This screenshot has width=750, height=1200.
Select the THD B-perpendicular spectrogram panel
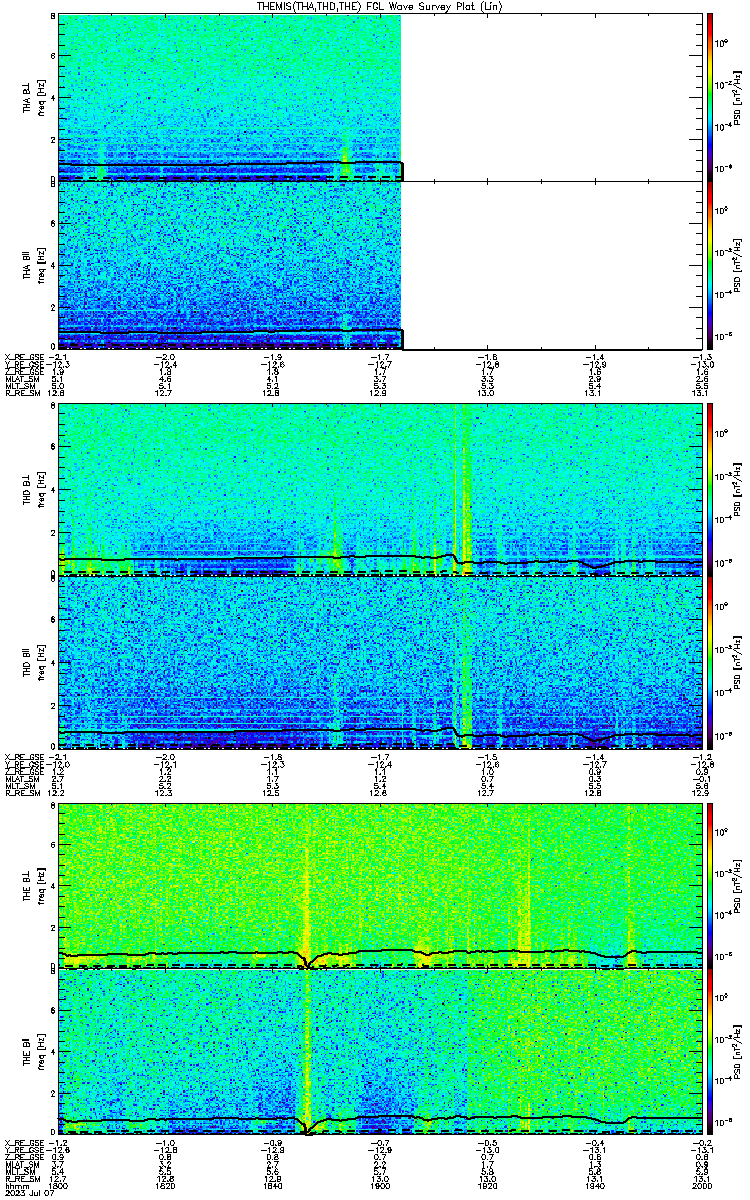coord(381,489)
